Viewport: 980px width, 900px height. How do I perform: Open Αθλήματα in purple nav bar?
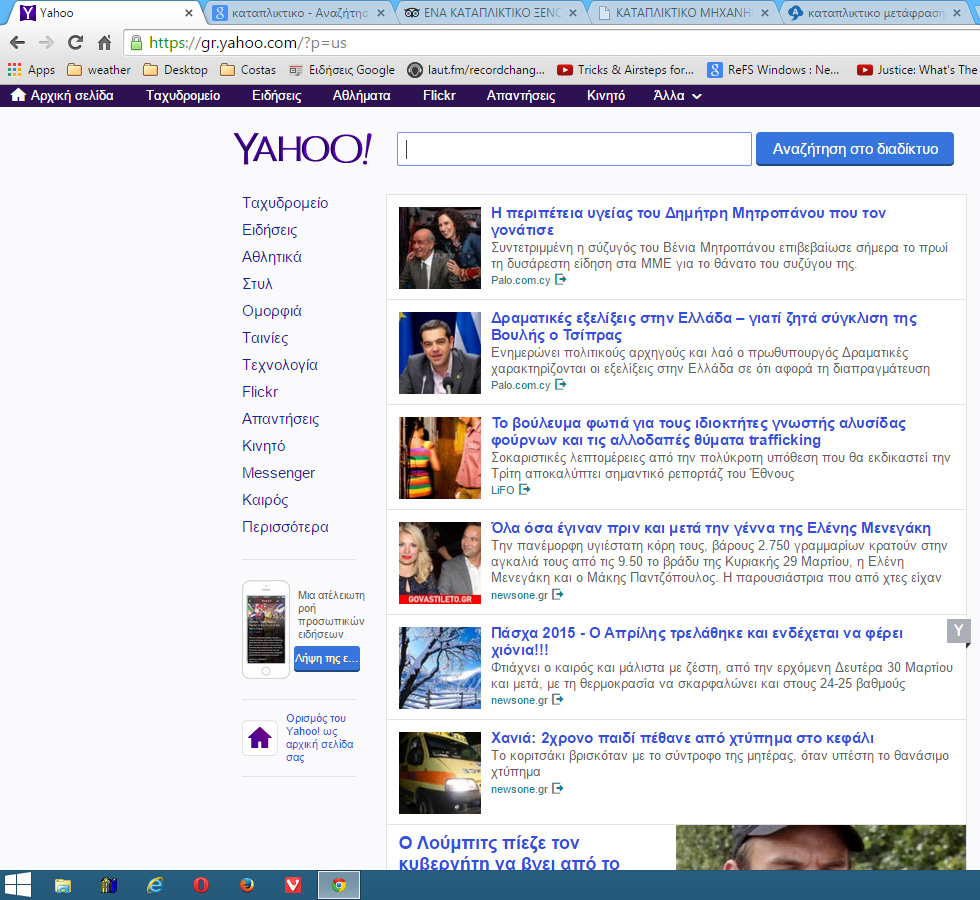(x=361, y=96)
